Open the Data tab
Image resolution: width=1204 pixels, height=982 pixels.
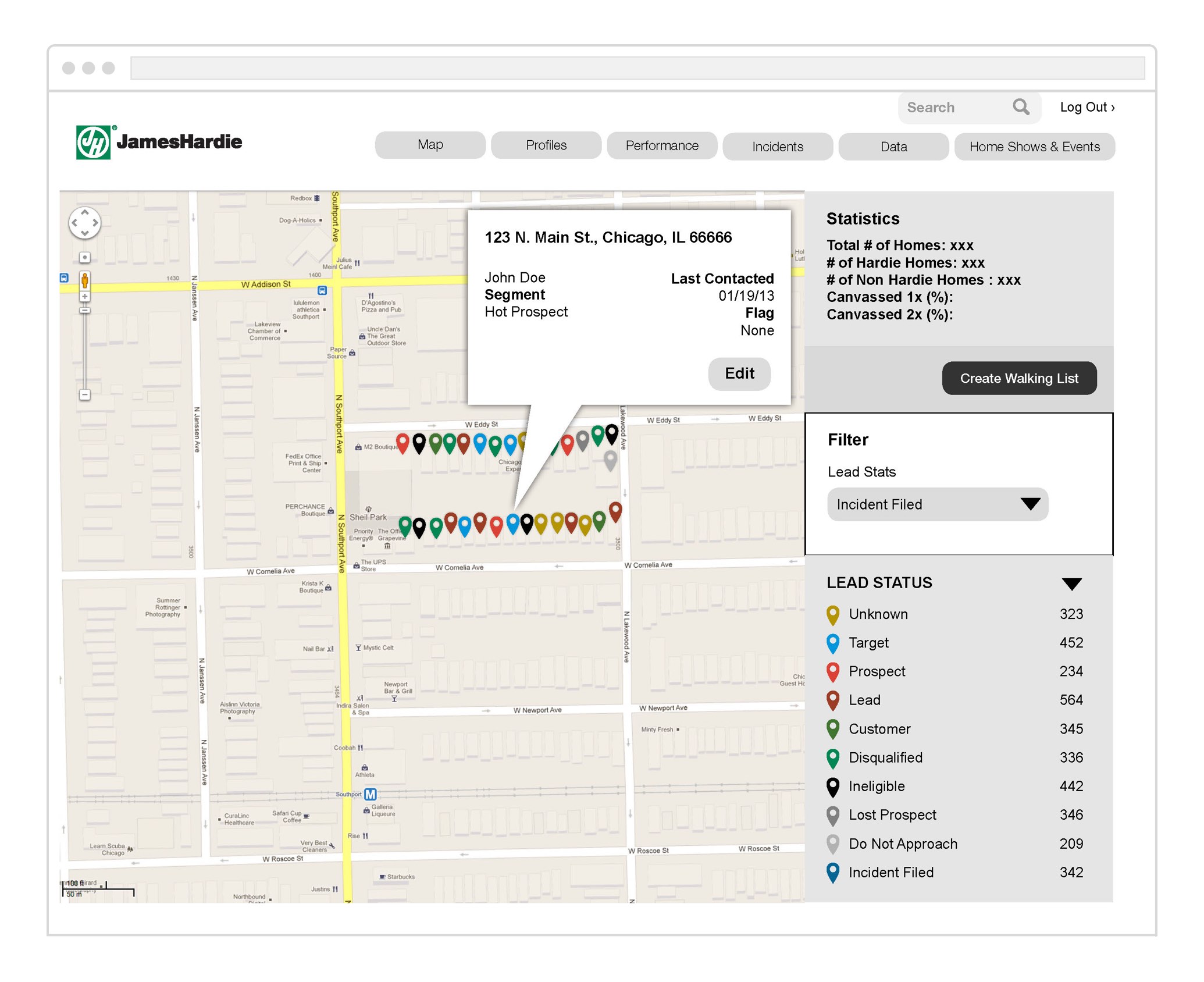tap(894, 147)
